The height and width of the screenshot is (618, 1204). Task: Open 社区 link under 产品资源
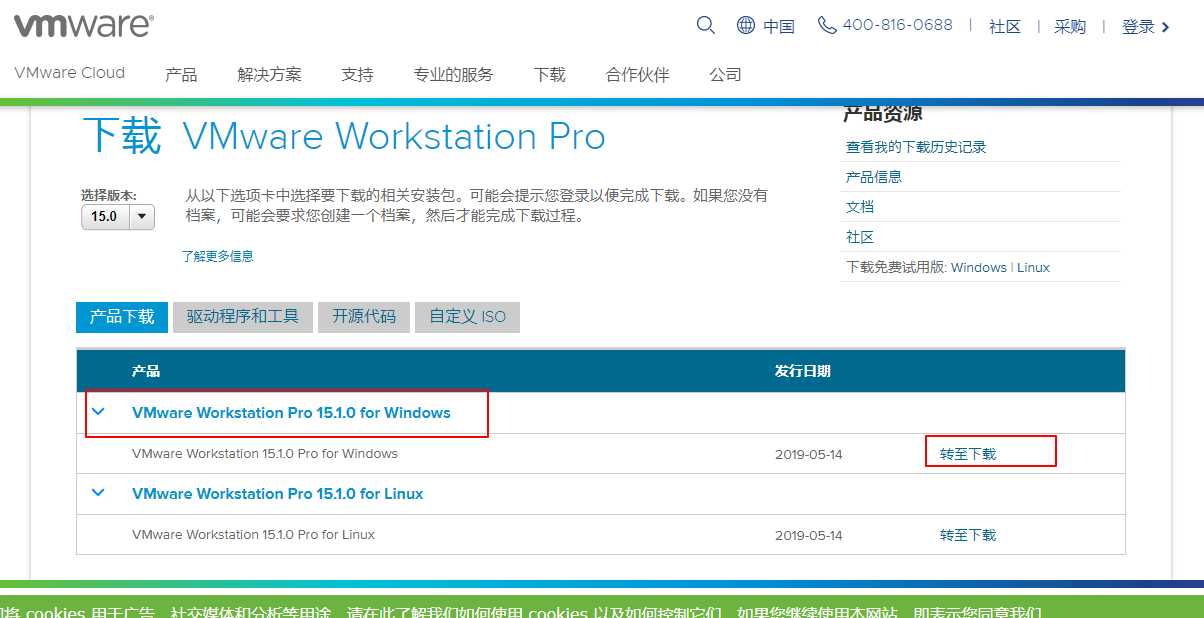pos(860,237)
